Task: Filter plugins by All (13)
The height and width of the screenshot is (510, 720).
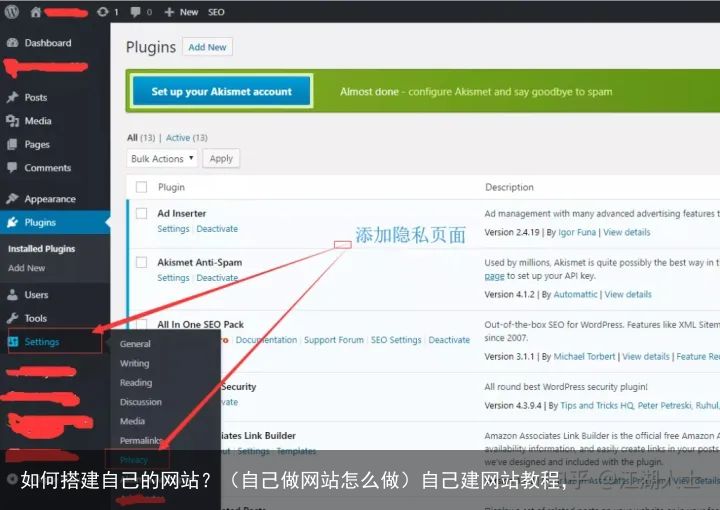Action: [141, 138]
